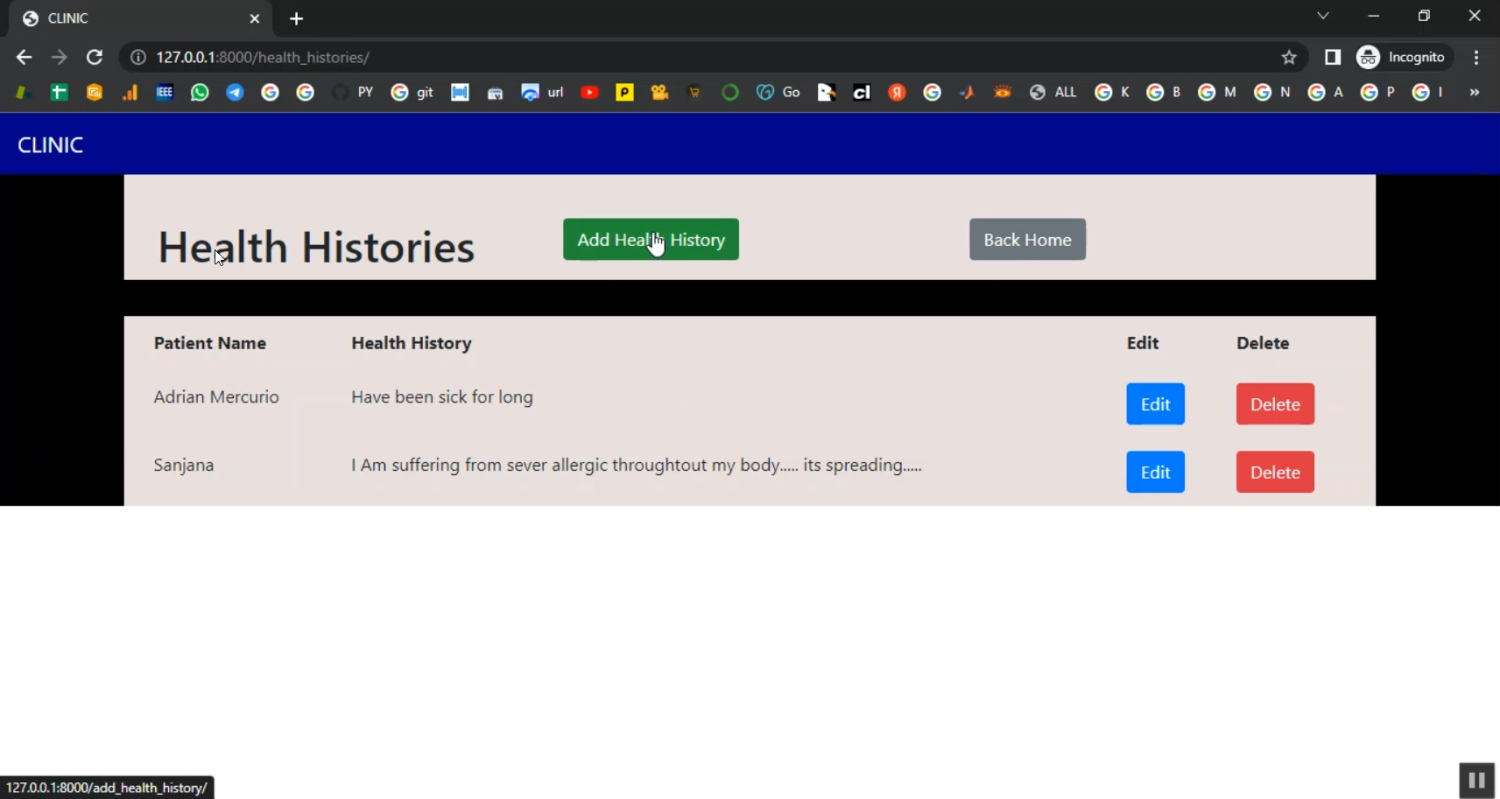
Task: Select the Sanjana patient name cell
Action: point(184,465)
